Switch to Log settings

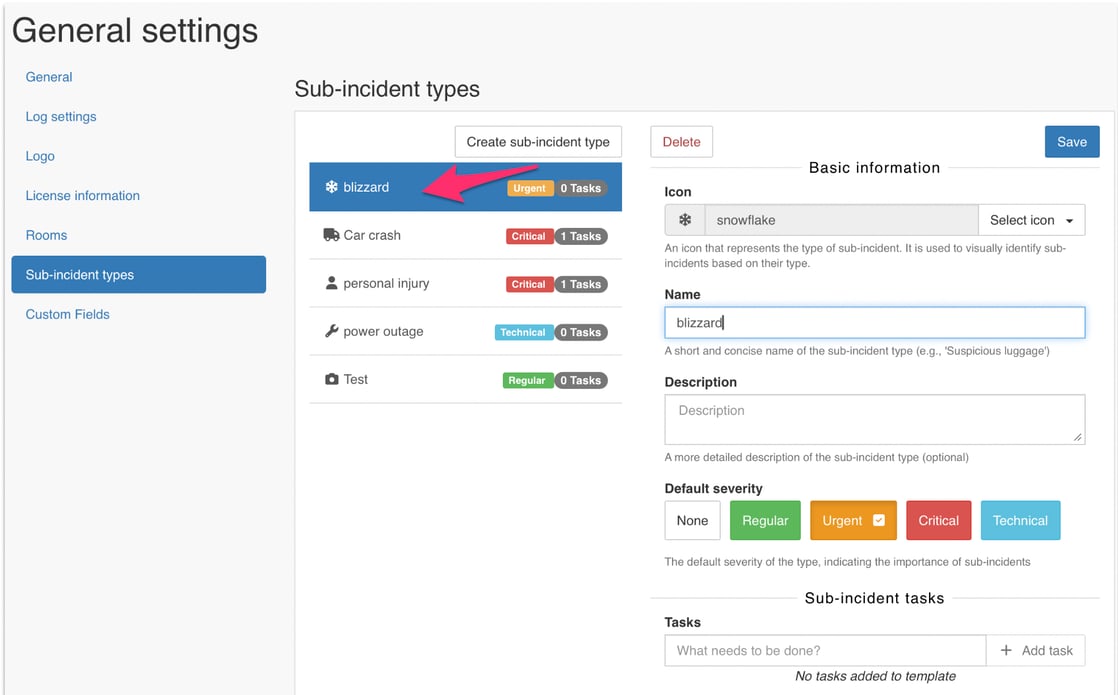point(61,116)
